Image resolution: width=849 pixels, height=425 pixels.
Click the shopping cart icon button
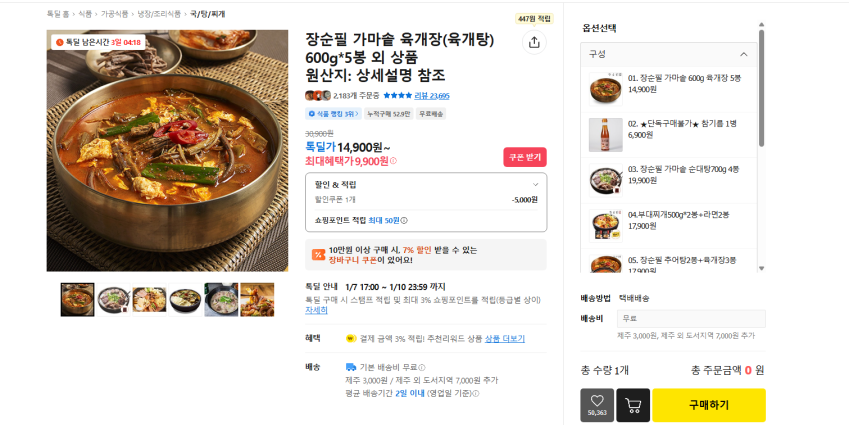632,405
